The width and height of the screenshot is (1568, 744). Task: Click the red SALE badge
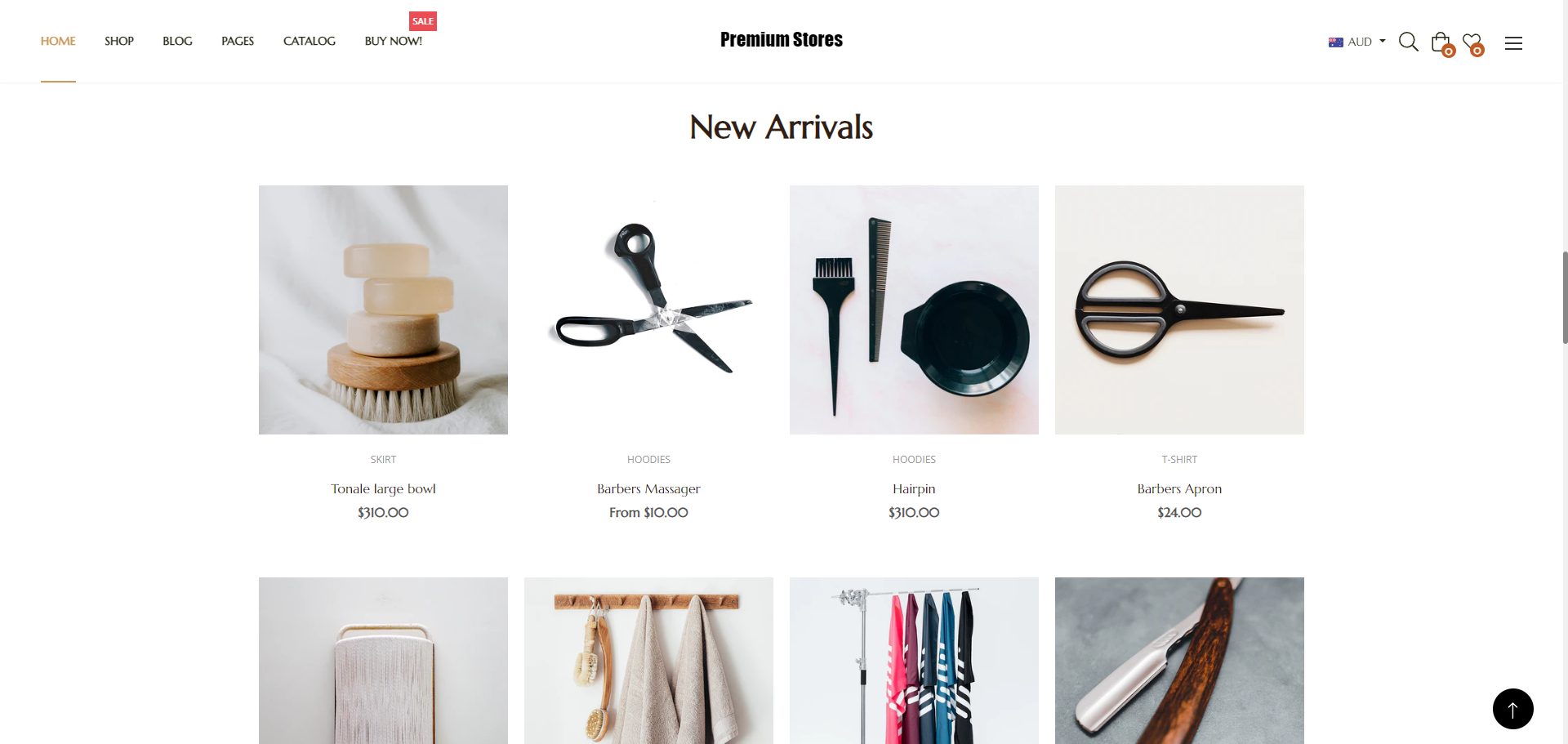click(x=423, y=21)
